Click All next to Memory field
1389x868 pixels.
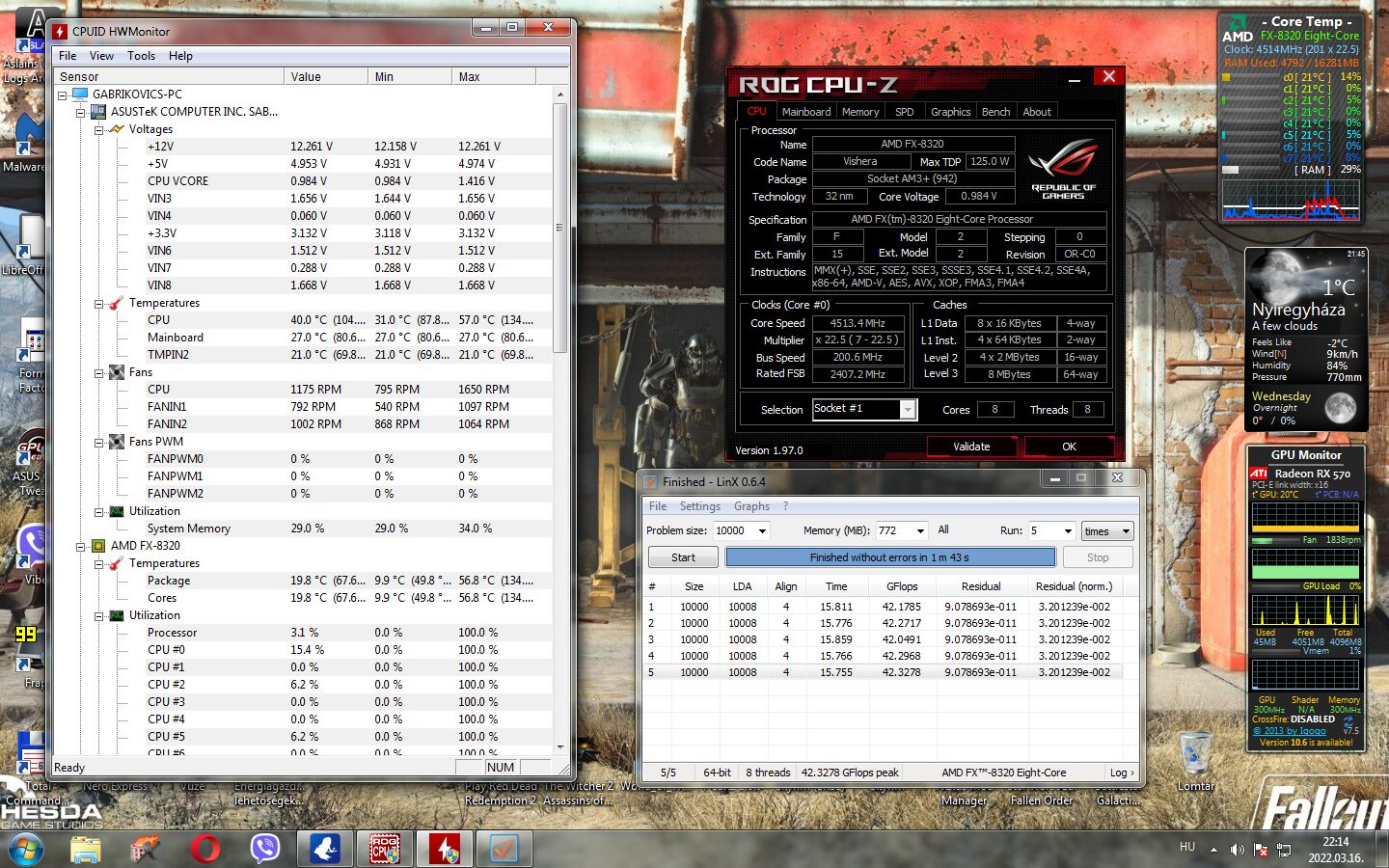point(943,529)
